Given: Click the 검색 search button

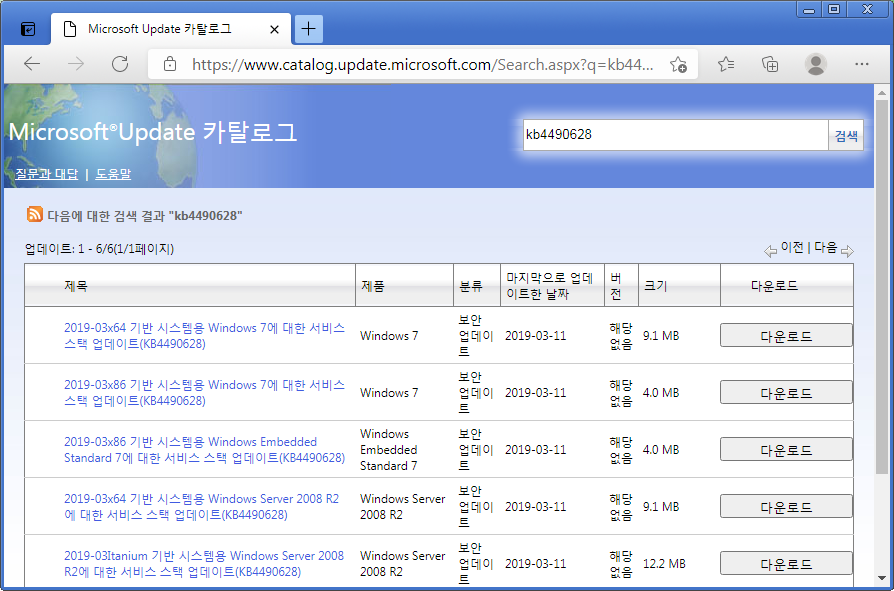Looking at the screenshot, I should point(846,136).
